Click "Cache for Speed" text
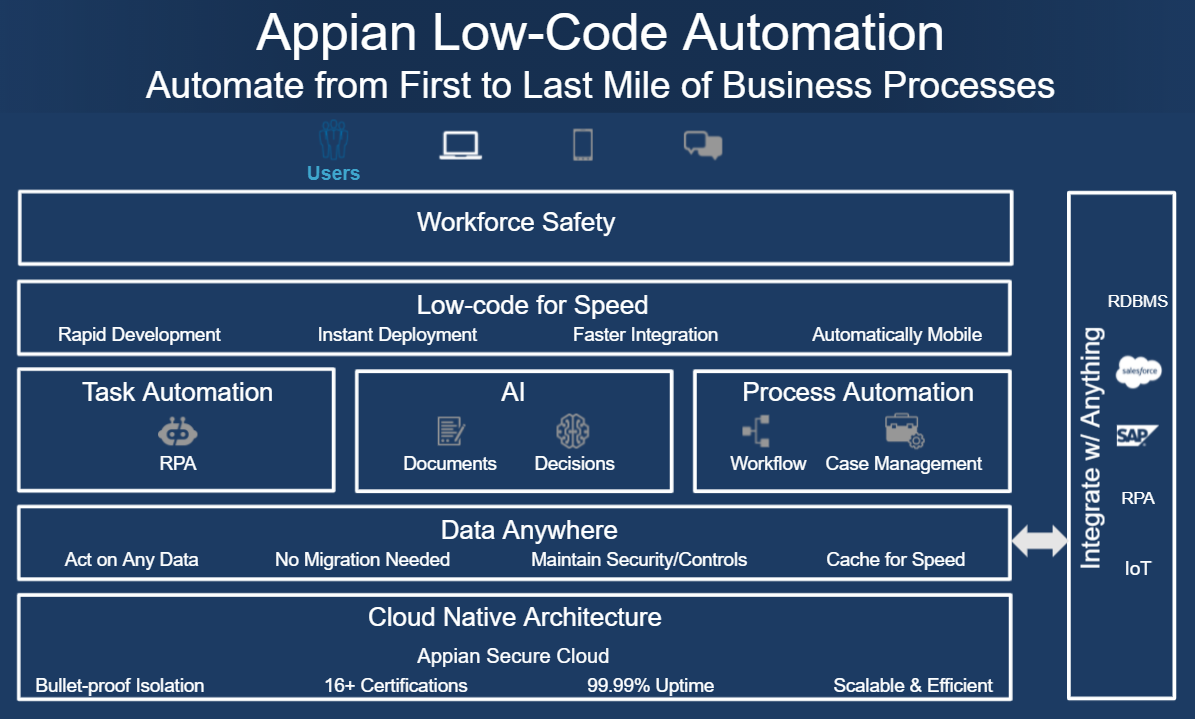 (895, 560)
